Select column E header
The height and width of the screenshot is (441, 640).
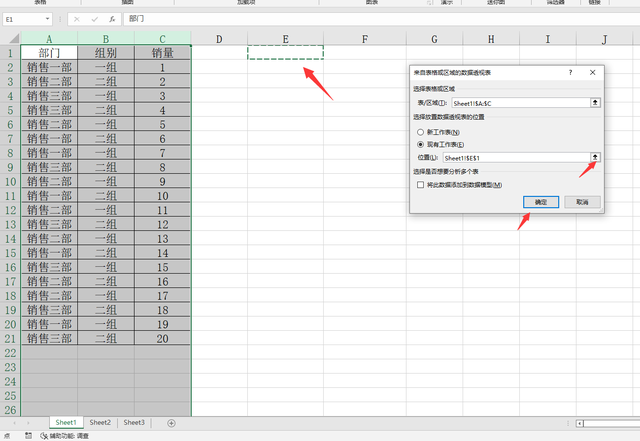(x=285, y=39)
